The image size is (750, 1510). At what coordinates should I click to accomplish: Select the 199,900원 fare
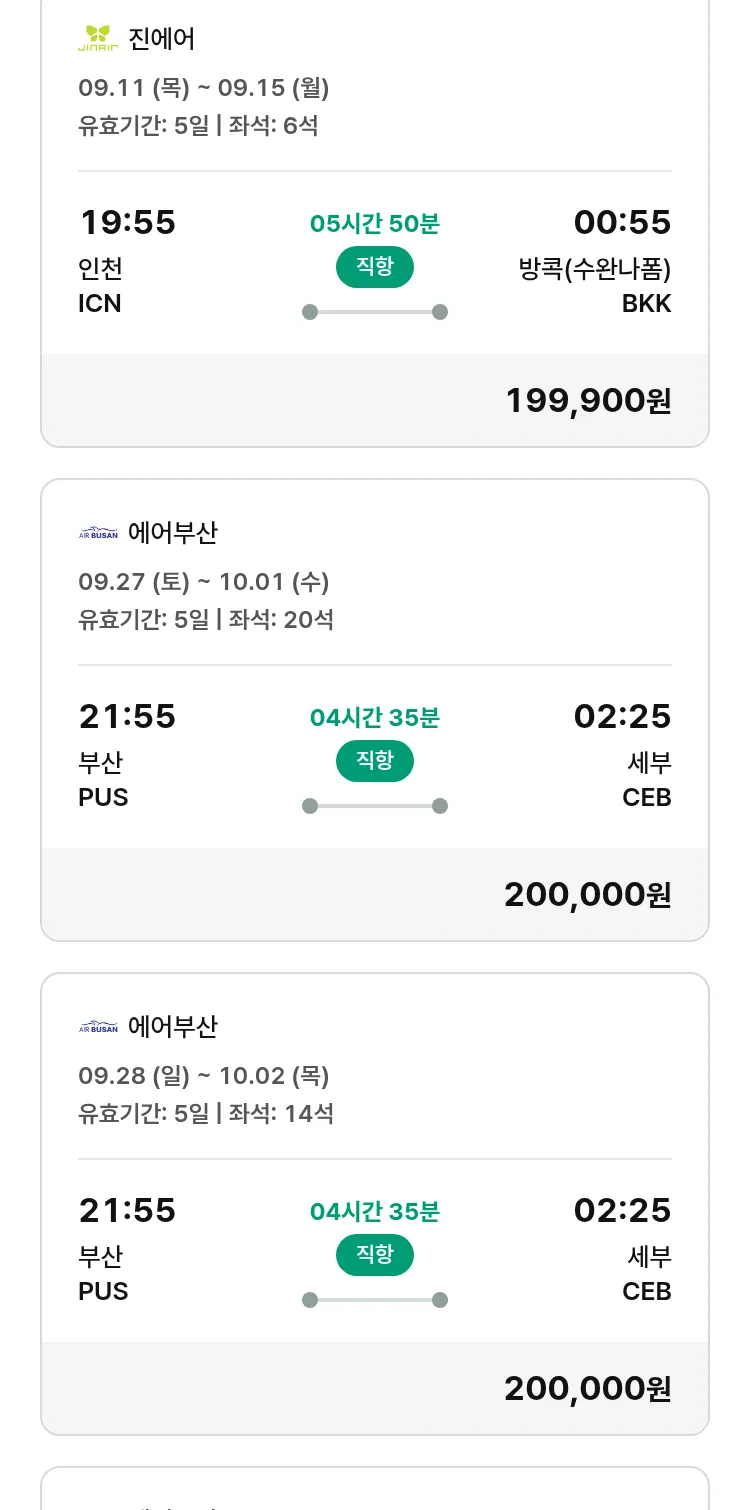(x=588, y=401)
